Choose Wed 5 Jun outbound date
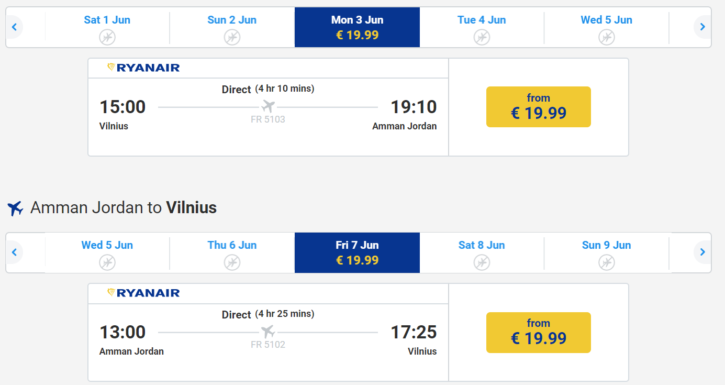 click(607, 27)
